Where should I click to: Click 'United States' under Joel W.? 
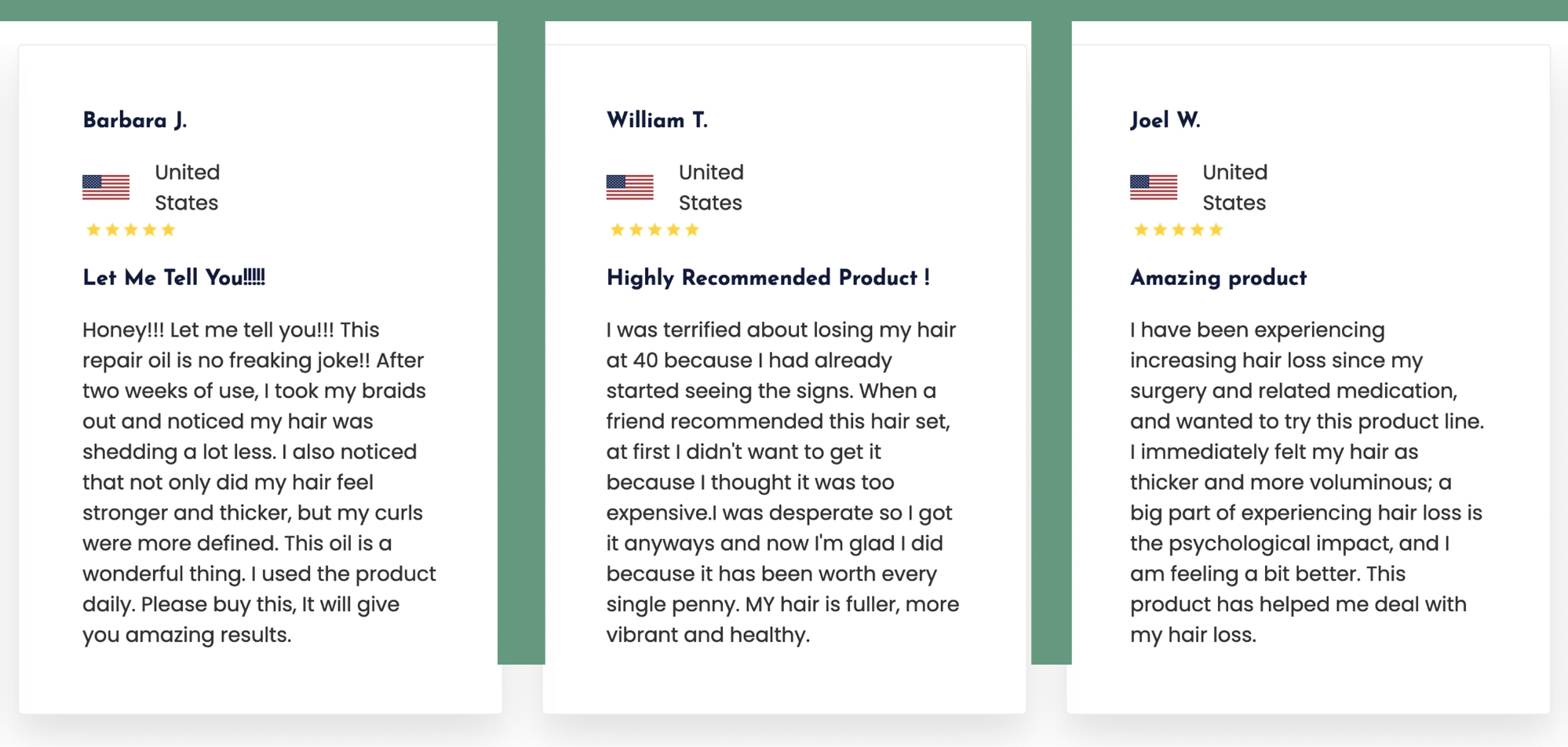pyautogui.click(x=1234, y=188)
